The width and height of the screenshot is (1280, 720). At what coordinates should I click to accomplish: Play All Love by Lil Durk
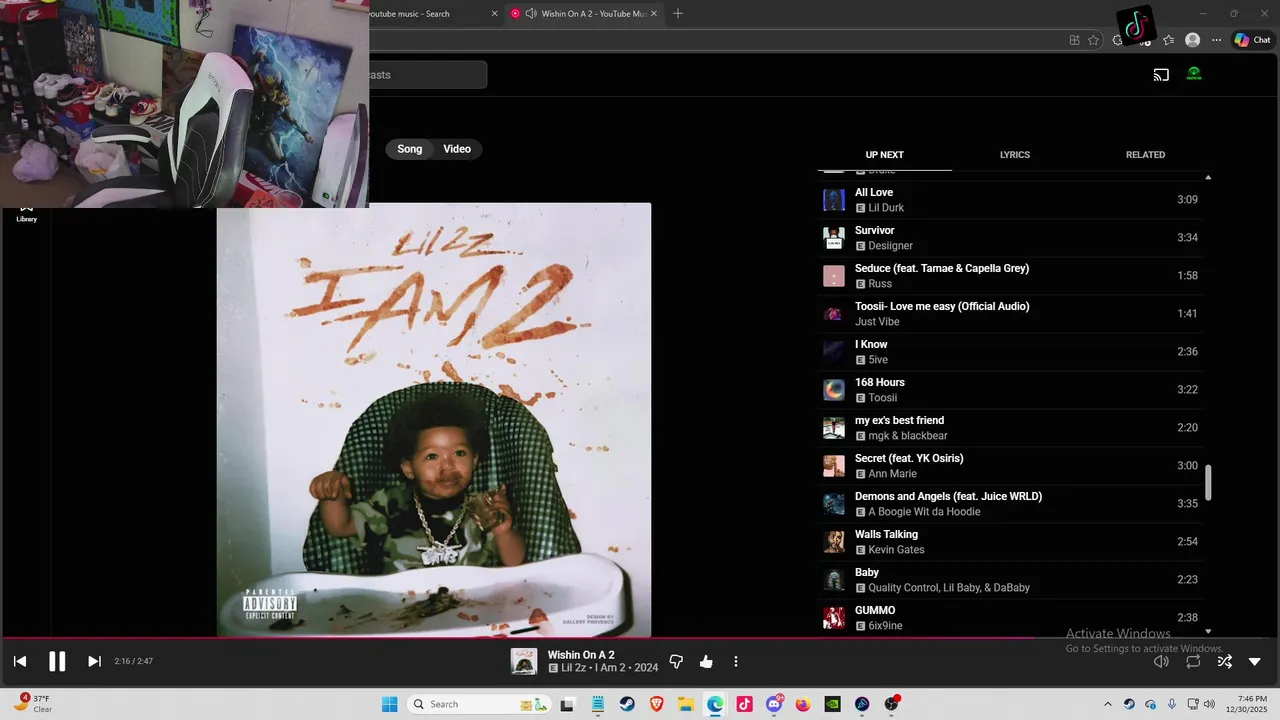point(1010,200)
